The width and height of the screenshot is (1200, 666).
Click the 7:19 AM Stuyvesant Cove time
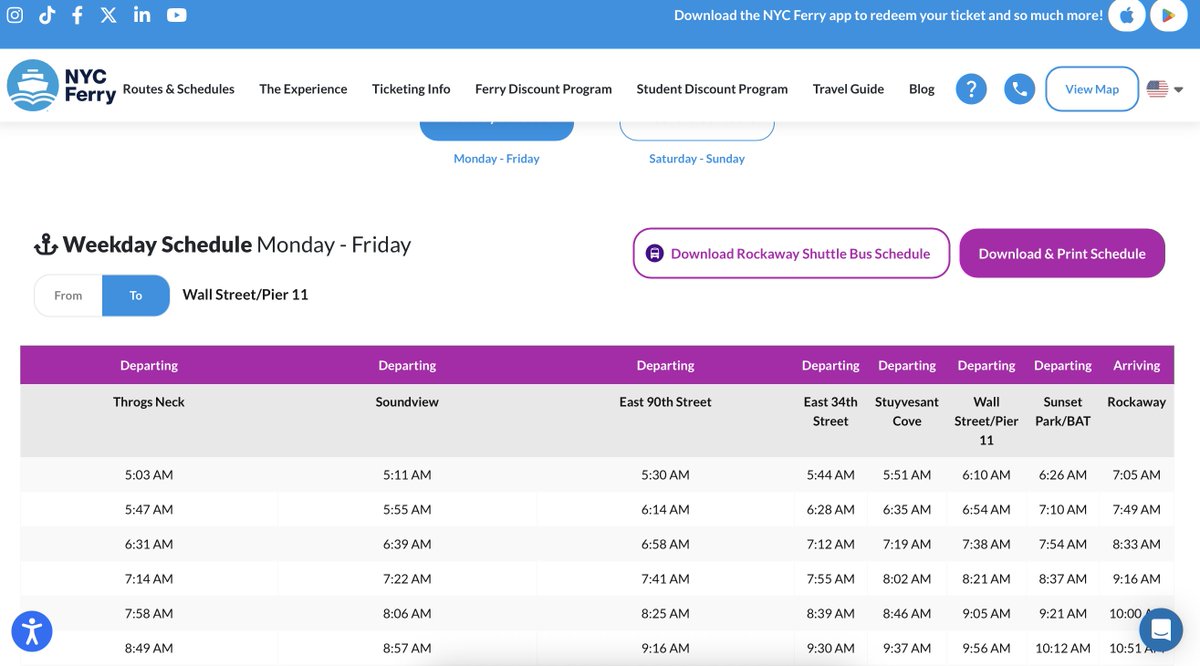[x=907, y=544]
